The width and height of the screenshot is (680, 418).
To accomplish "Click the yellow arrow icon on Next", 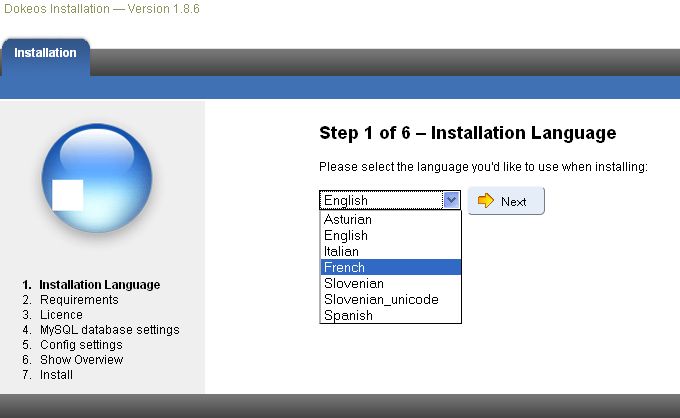I will click(485, 200).
